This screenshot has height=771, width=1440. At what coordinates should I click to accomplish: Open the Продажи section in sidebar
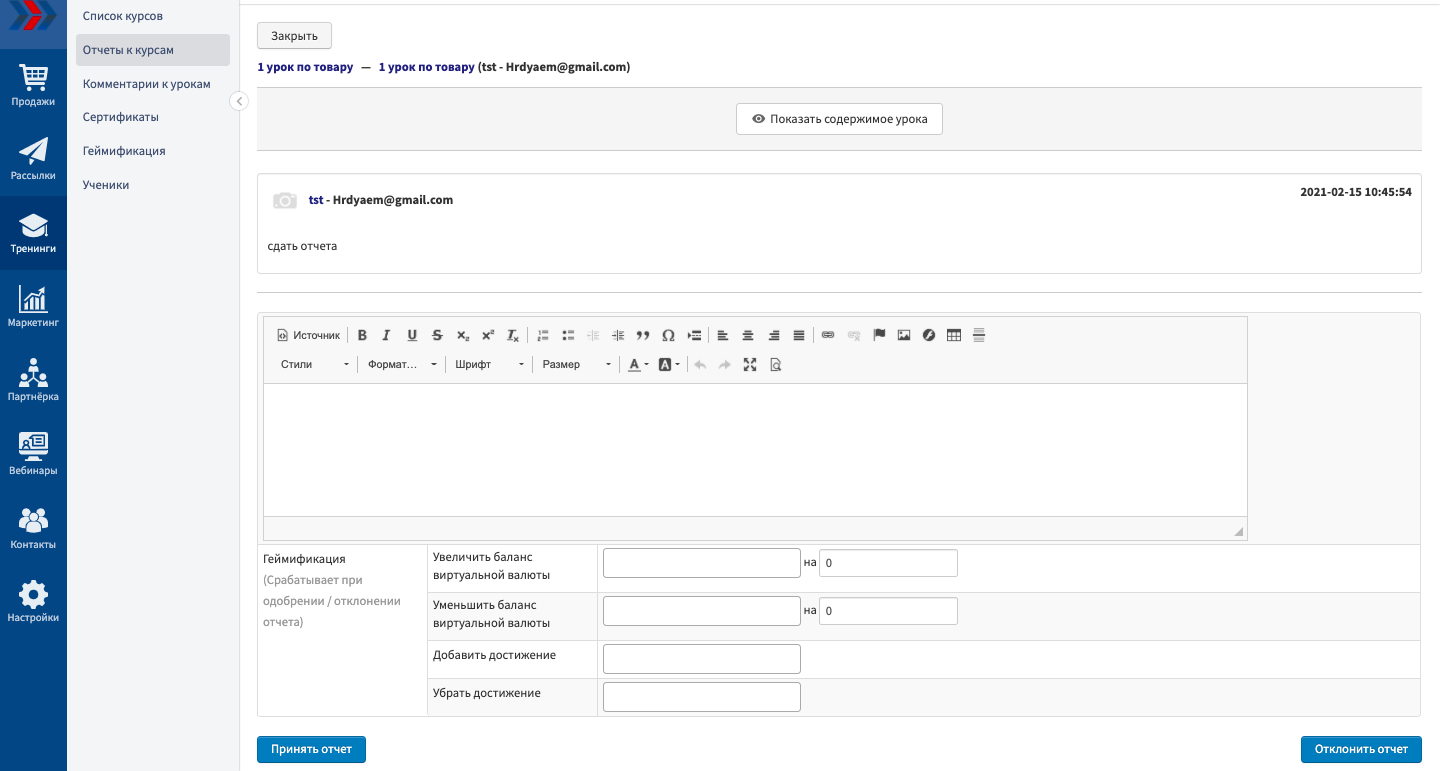[33, 85]
